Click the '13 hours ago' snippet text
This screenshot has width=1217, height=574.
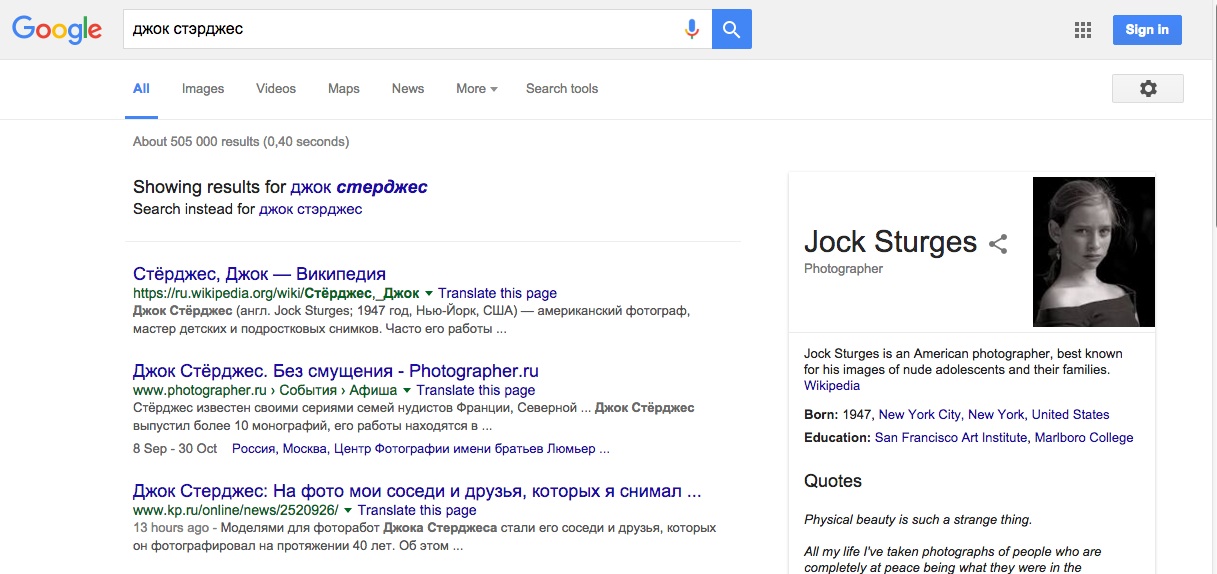tap(171, 528)
